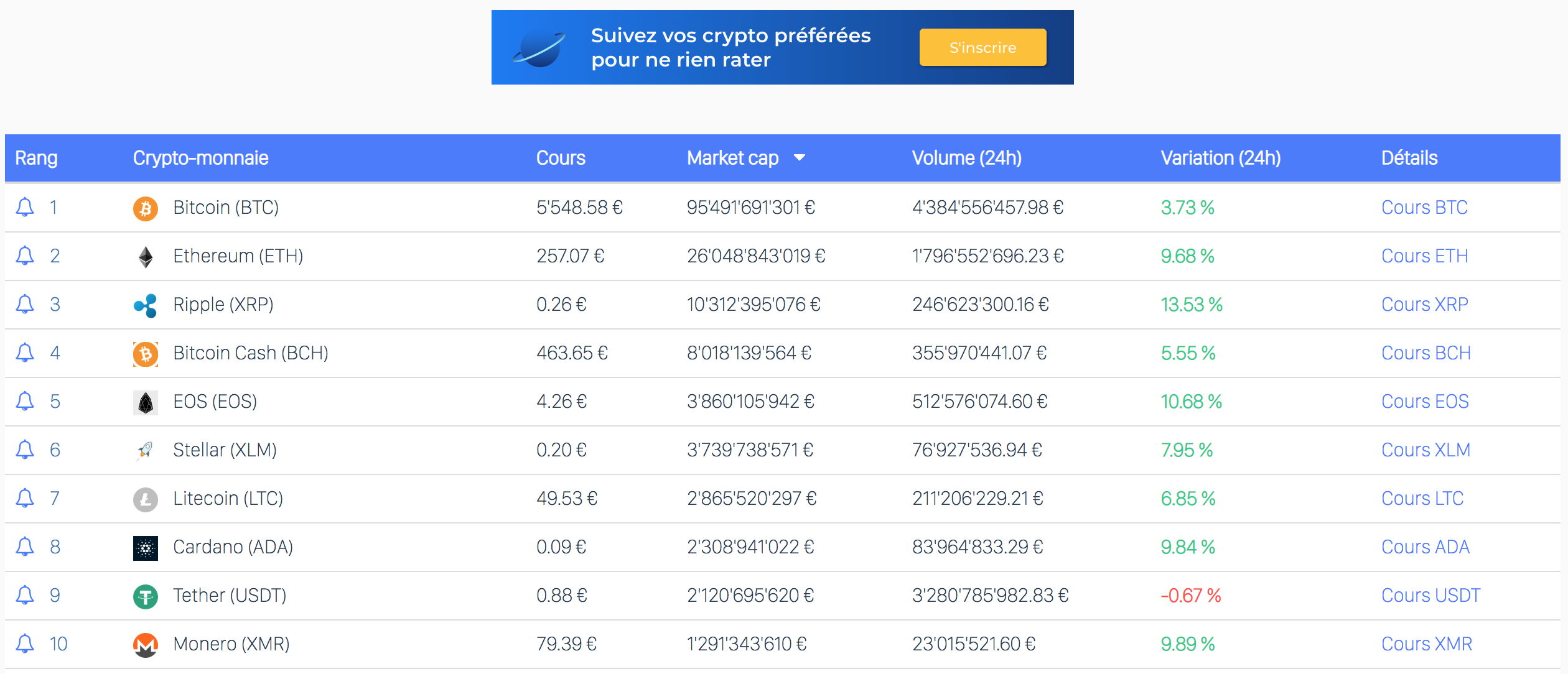Screen dimensions: 1568x674
Task: Open the Cours ADA link
Action: coord(1426,547)
